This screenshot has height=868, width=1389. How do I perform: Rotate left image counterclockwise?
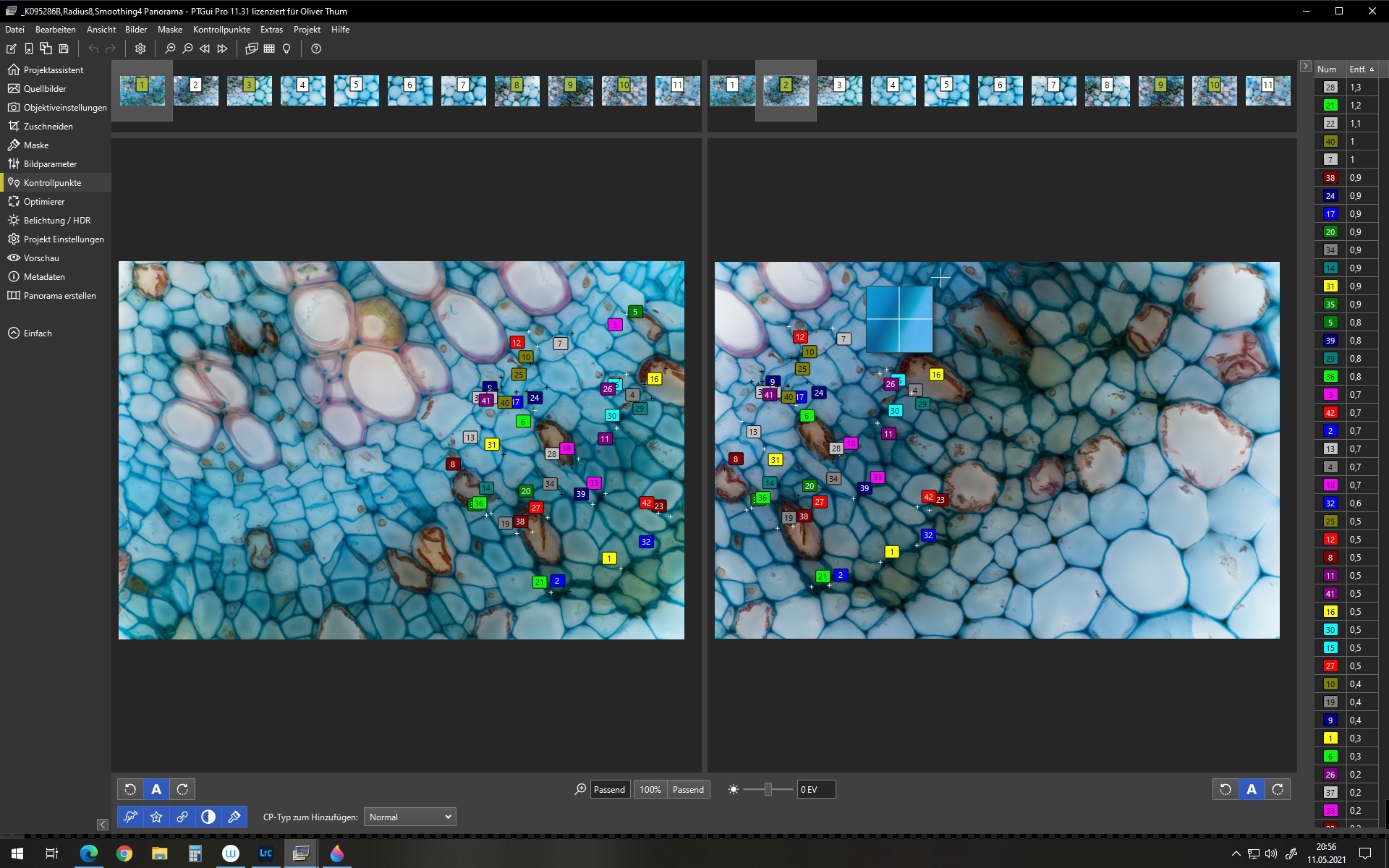pos(130,789)
